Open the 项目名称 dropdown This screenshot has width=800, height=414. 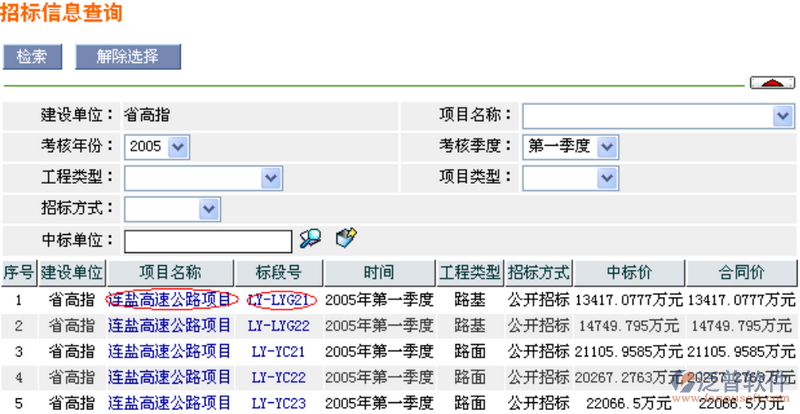[x=783, y=116]
